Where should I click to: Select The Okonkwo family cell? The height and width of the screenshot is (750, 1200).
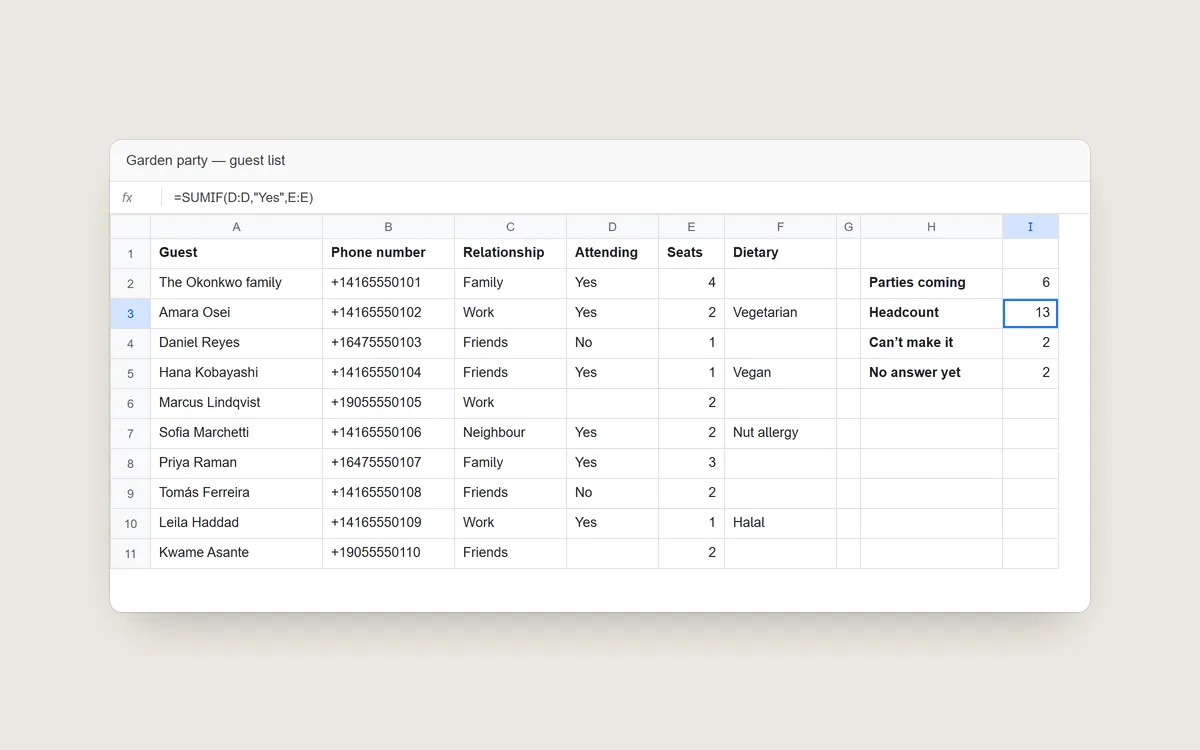point(236,283)
